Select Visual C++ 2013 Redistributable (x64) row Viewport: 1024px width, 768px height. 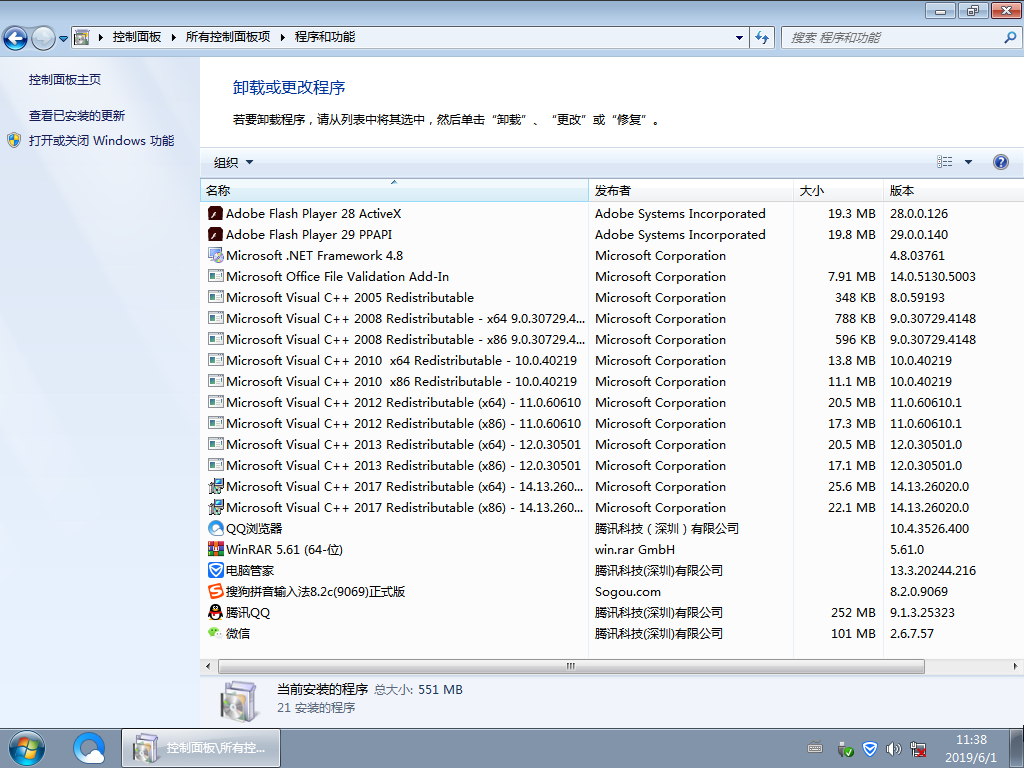[612, 444]
